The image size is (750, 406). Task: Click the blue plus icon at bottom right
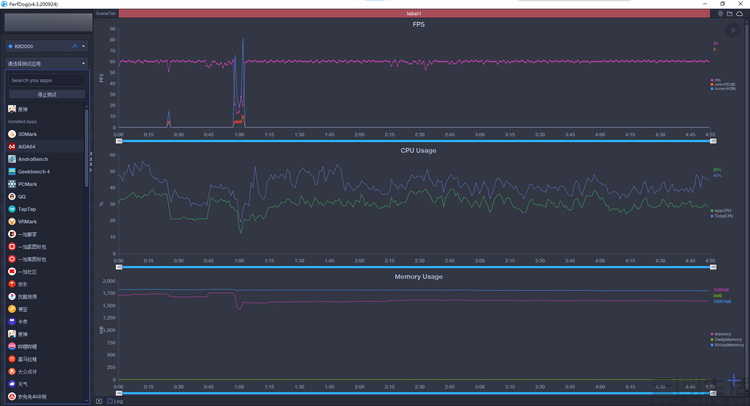click(x=734, y=381)
